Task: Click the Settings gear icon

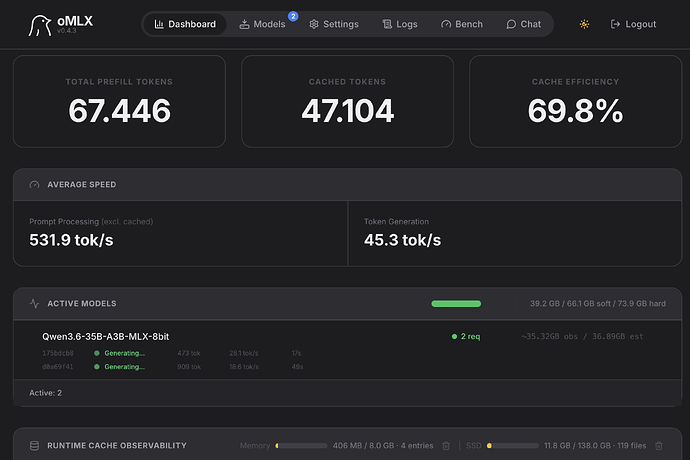Action: (314, 24)
